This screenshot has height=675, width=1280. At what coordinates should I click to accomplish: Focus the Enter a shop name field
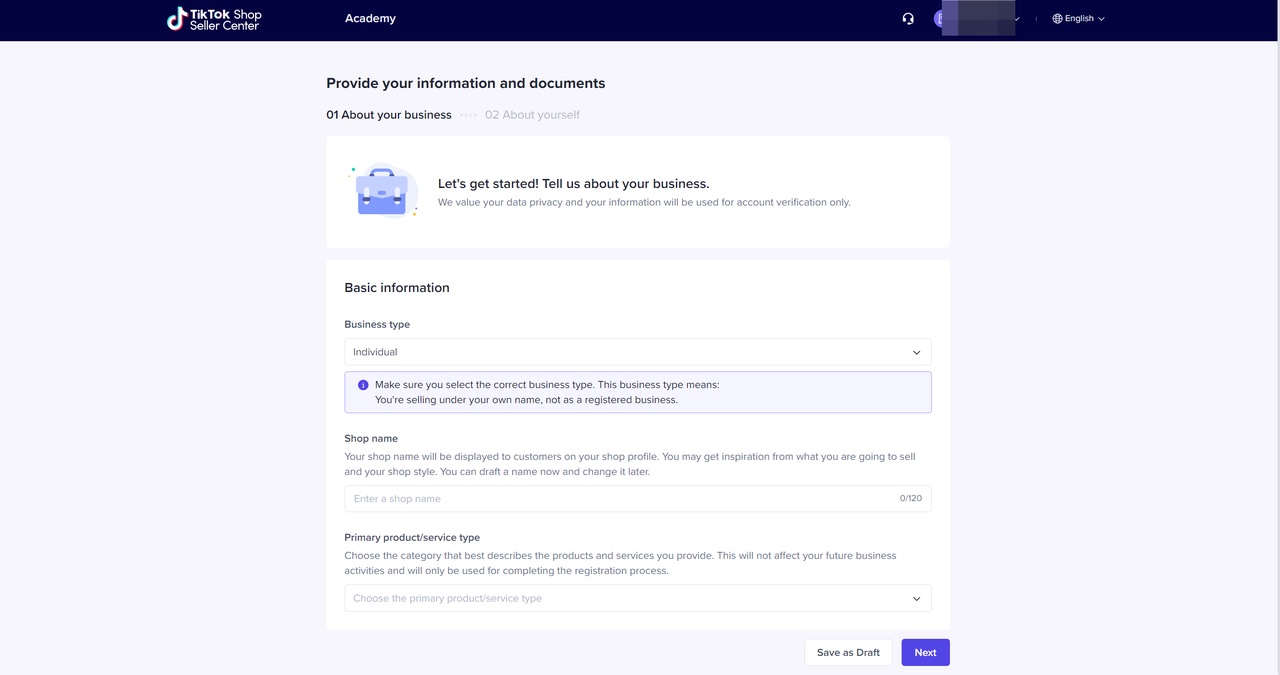pyautogui.click(x=620, y=499)
